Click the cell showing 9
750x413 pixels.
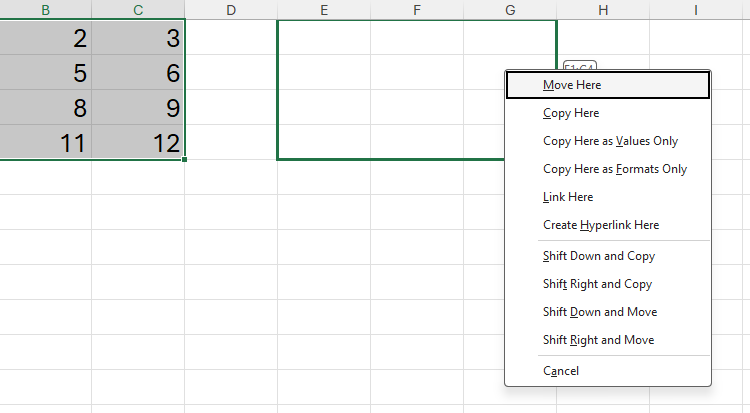coord(139,108)
